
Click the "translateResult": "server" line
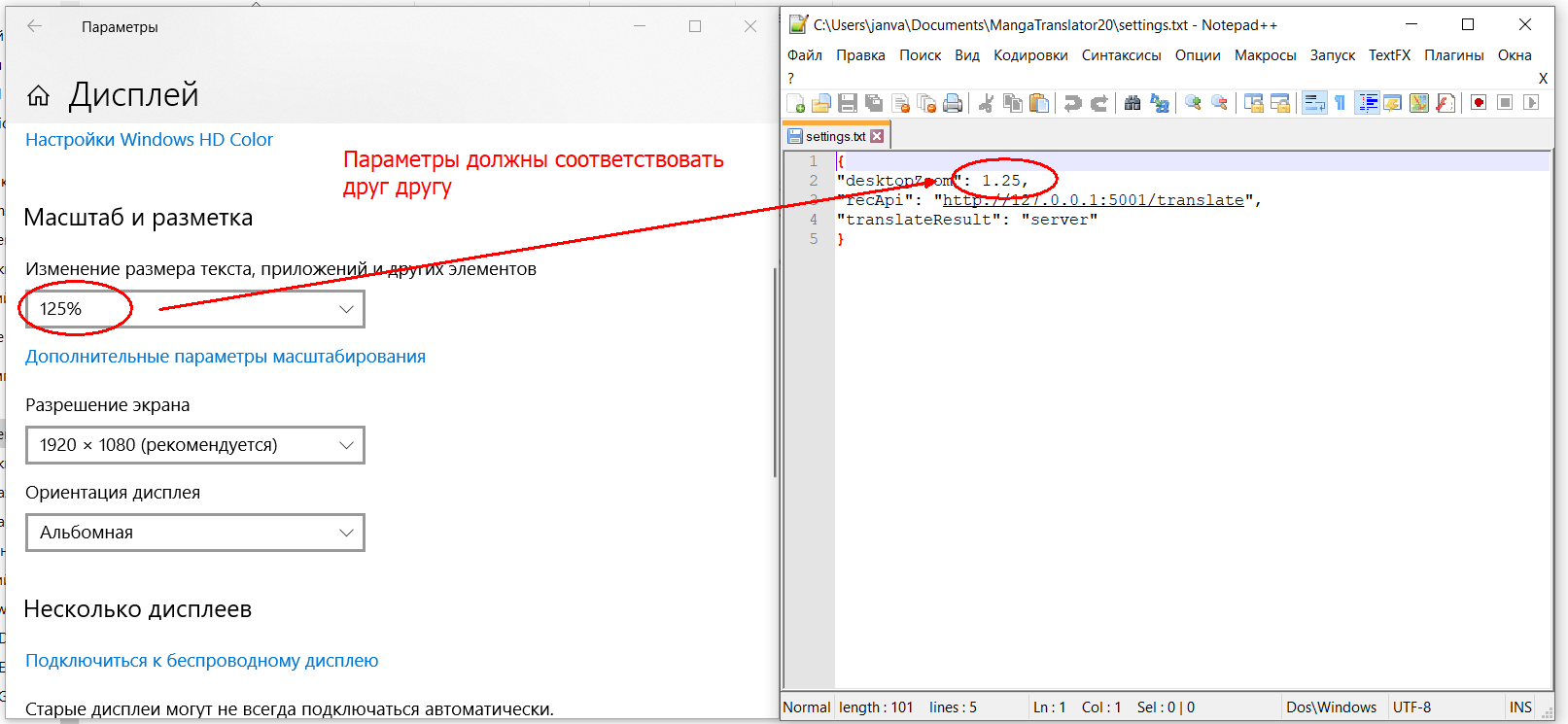(967, 220)
